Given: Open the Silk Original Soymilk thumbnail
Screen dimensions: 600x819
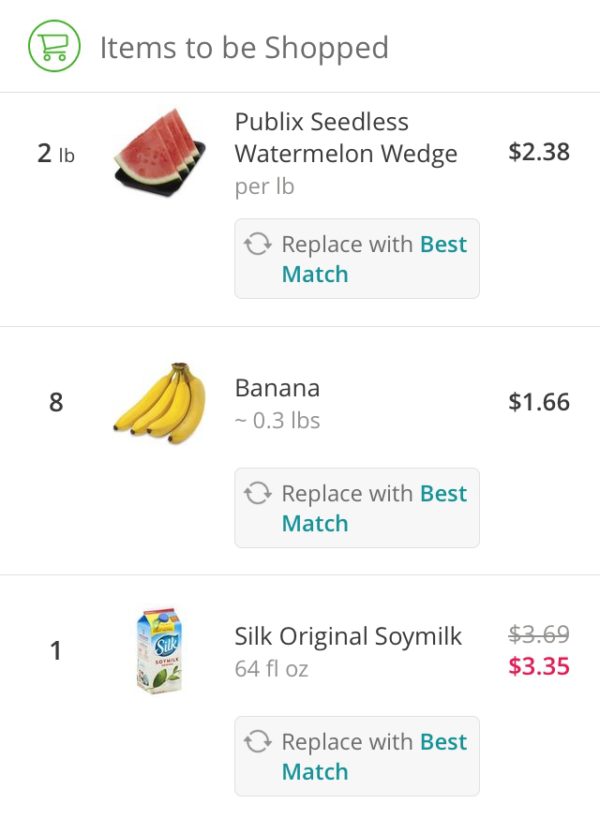Looking at the screenshot, I should [x=158, y=650].
